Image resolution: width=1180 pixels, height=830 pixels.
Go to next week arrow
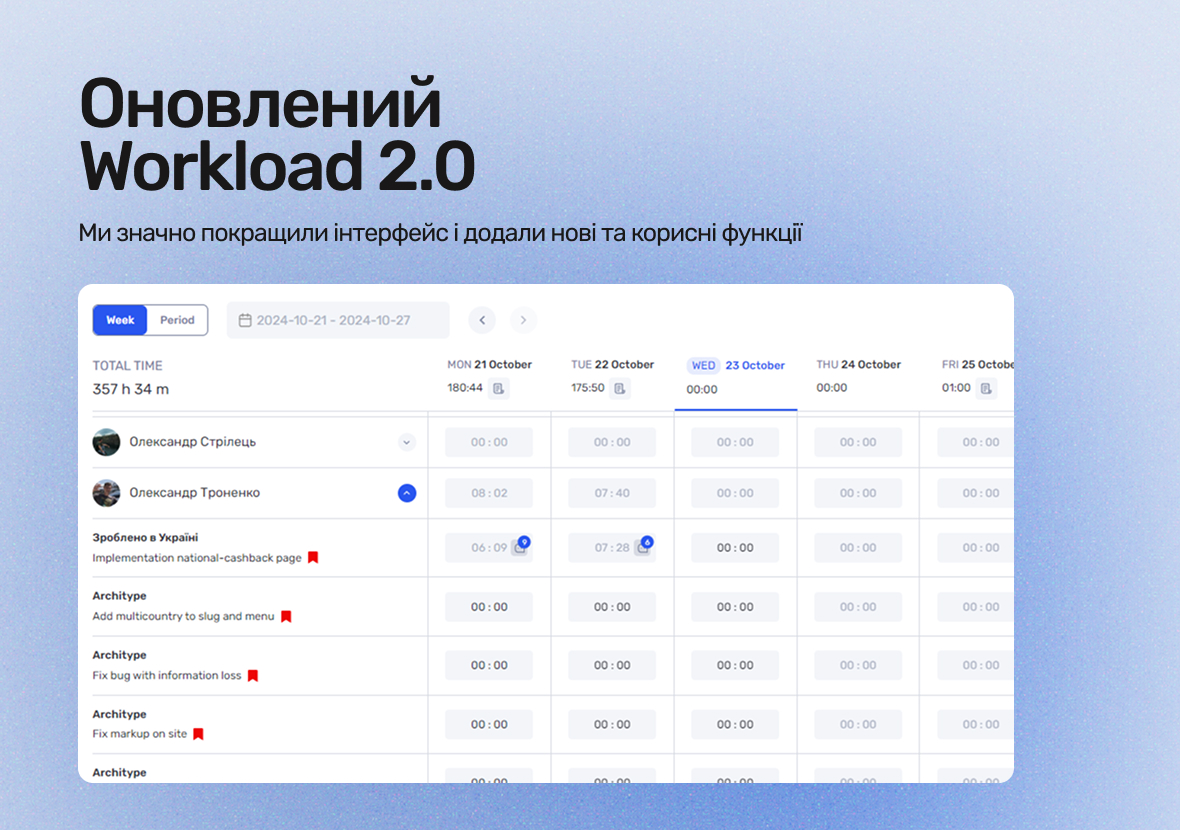click(x=524, y=320)
